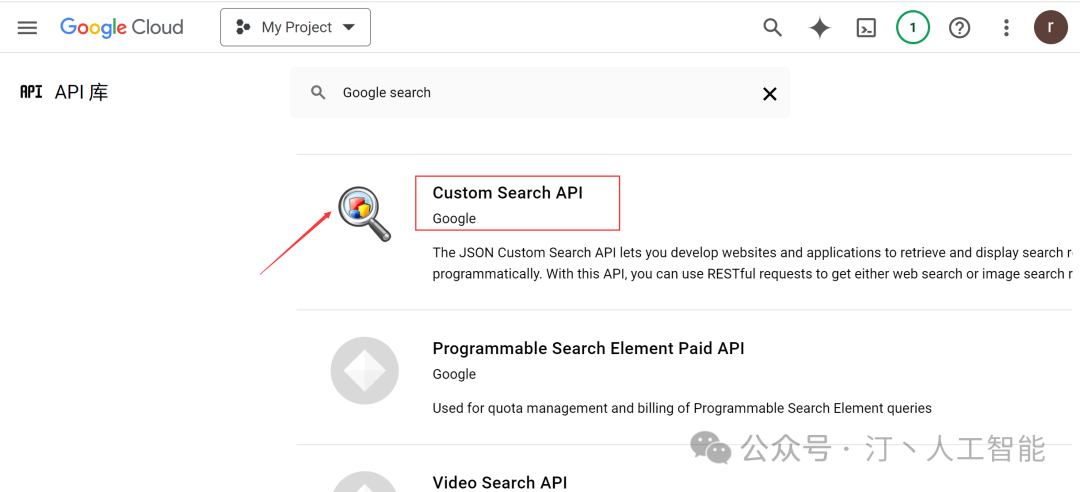Open the Gemini sparkle assistant icon
Image resolution: width=1080 pixels, height=492 pixels.
coord(820,28)
